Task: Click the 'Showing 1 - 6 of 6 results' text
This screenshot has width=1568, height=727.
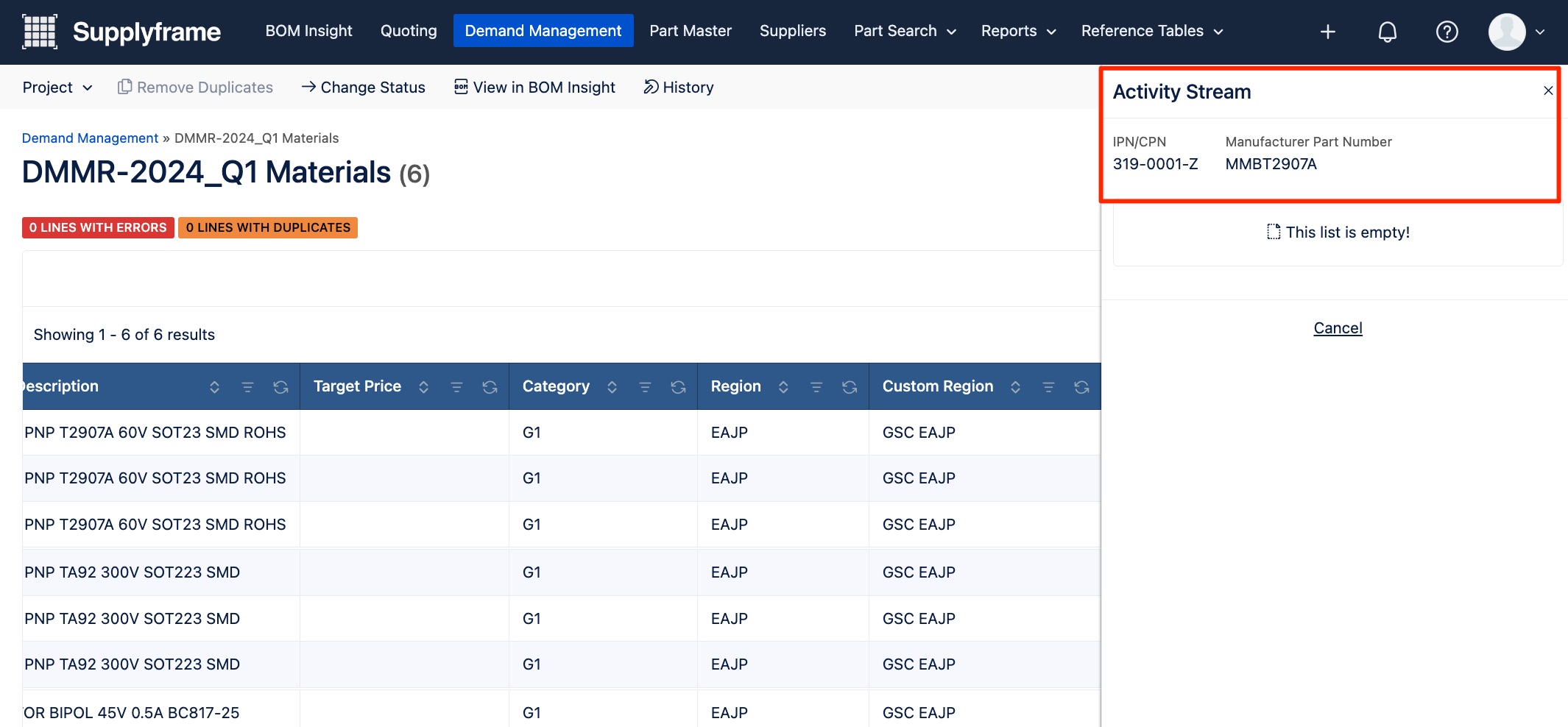Action: 124,335
